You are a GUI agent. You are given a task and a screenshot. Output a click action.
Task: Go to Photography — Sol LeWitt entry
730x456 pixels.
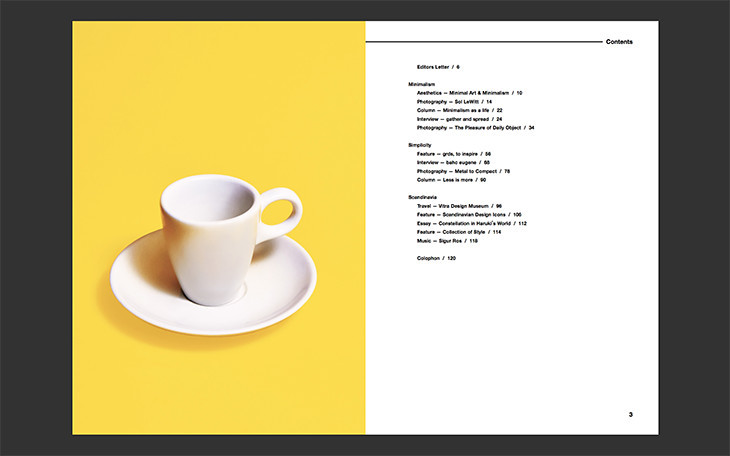pos(454,102)
